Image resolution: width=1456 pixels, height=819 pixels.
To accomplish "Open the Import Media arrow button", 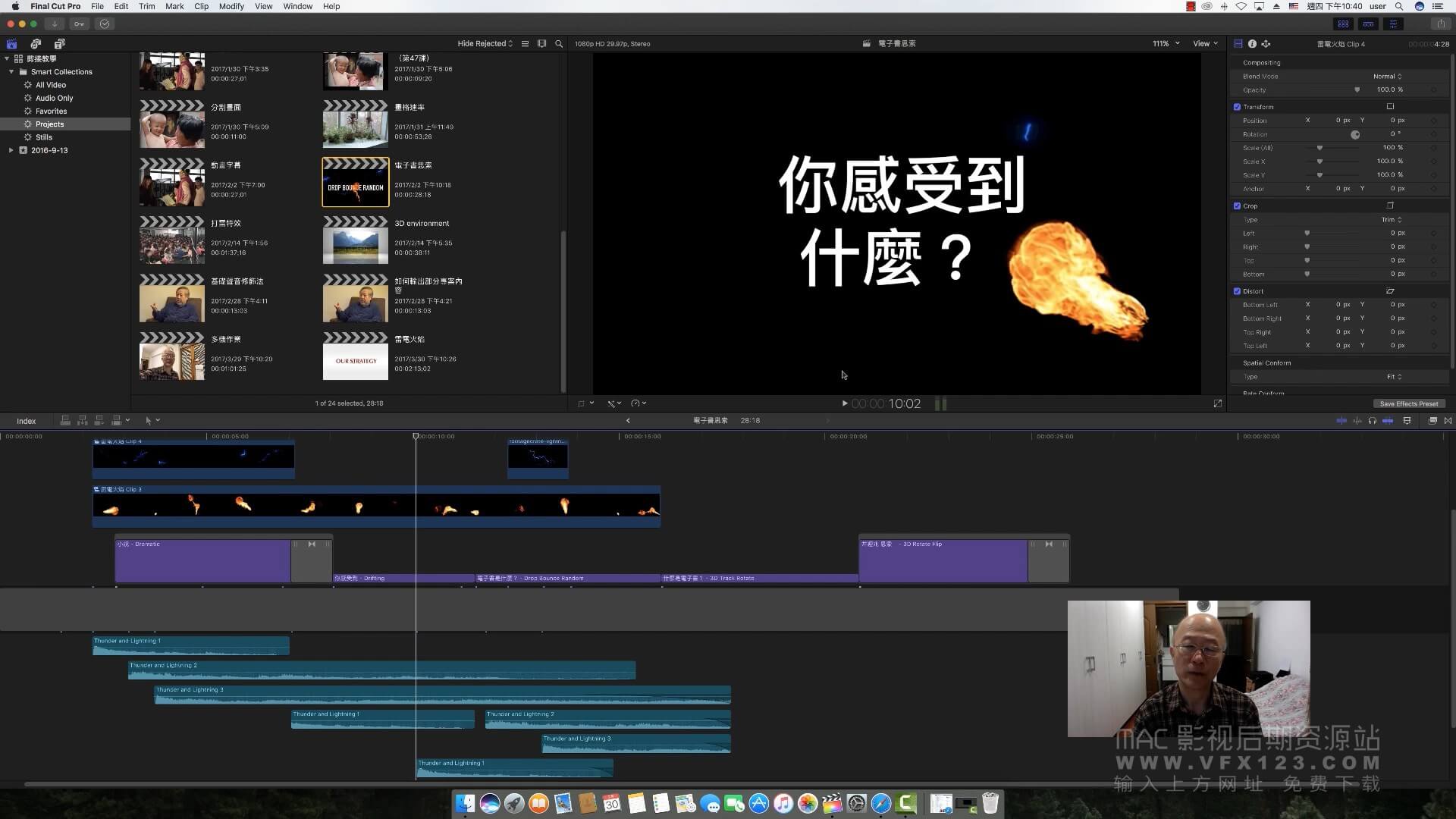I will (x=55, y=24).
